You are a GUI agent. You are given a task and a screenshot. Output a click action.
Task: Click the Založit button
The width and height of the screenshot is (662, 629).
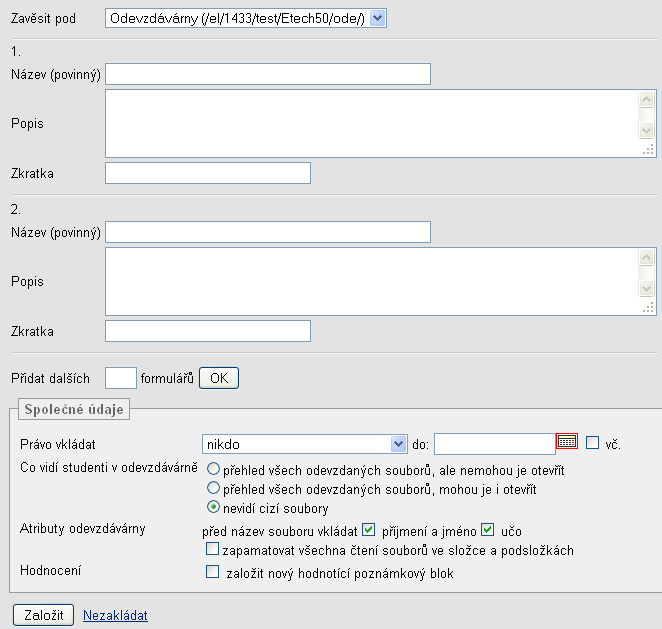pyautogui.click(x=43, y=615)
